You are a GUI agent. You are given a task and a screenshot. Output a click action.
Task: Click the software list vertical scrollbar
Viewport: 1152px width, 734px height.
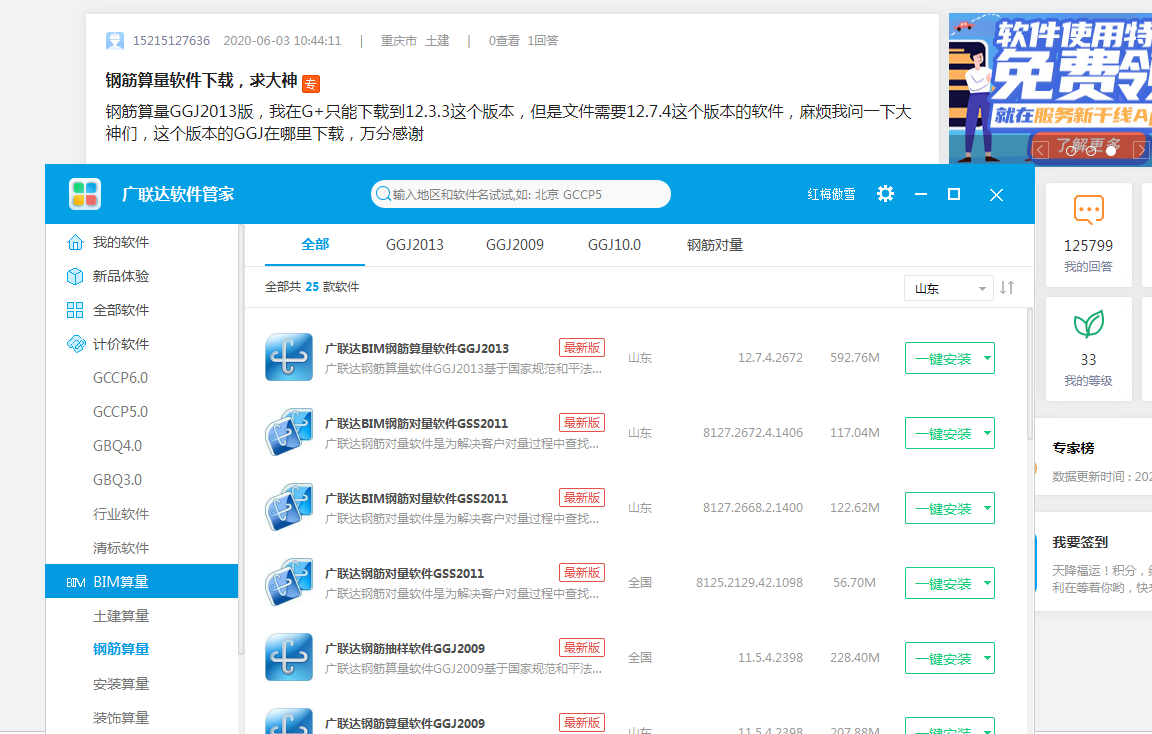click(x=1029, y=373)
